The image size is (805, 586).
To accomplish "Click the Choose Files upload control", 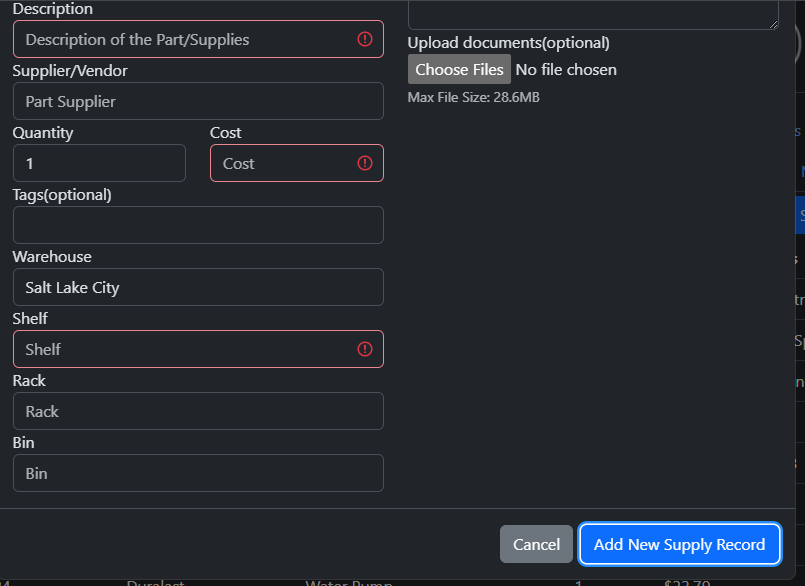I will coord(459,69).
